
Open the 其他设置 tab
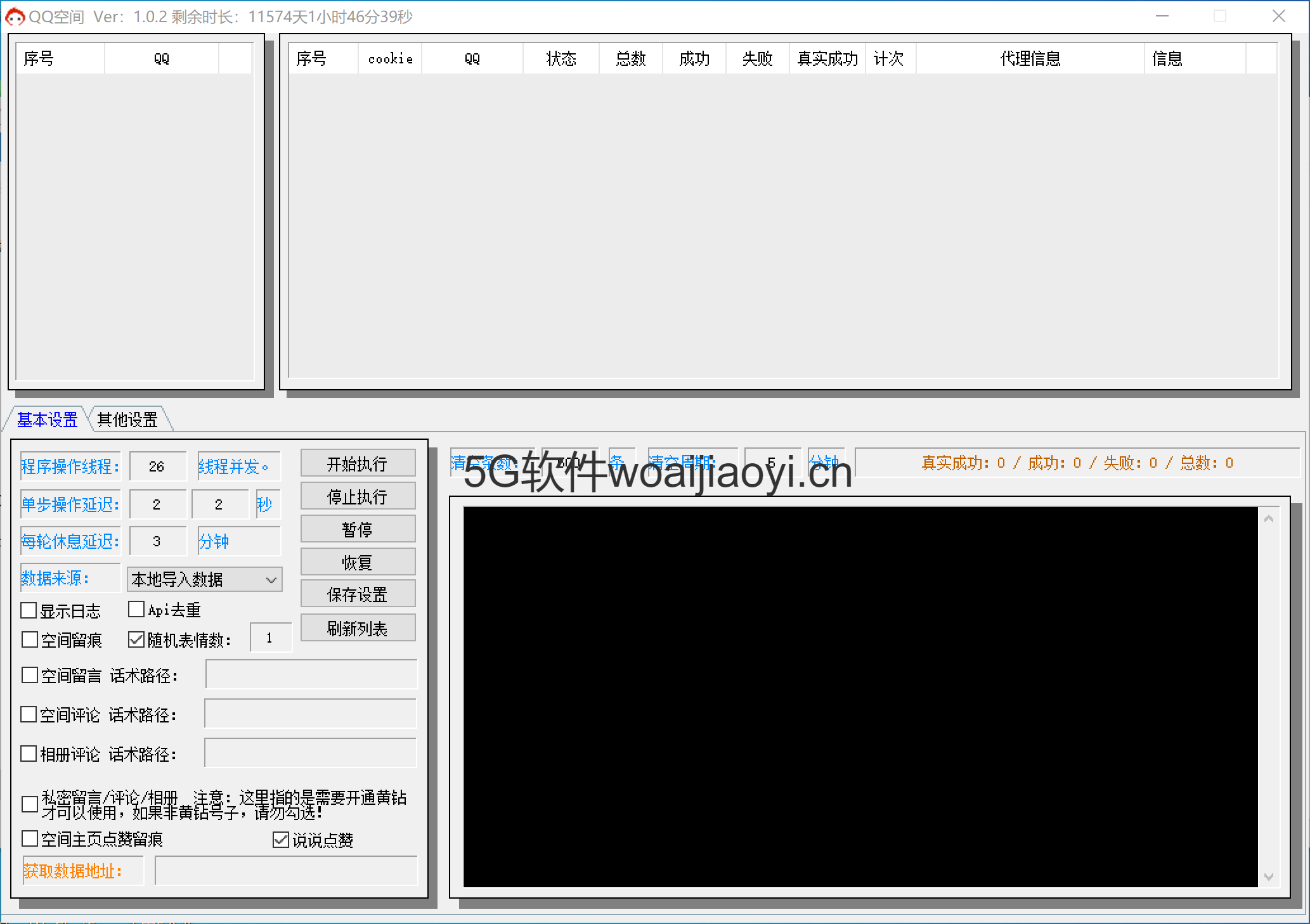click(127, 420)
